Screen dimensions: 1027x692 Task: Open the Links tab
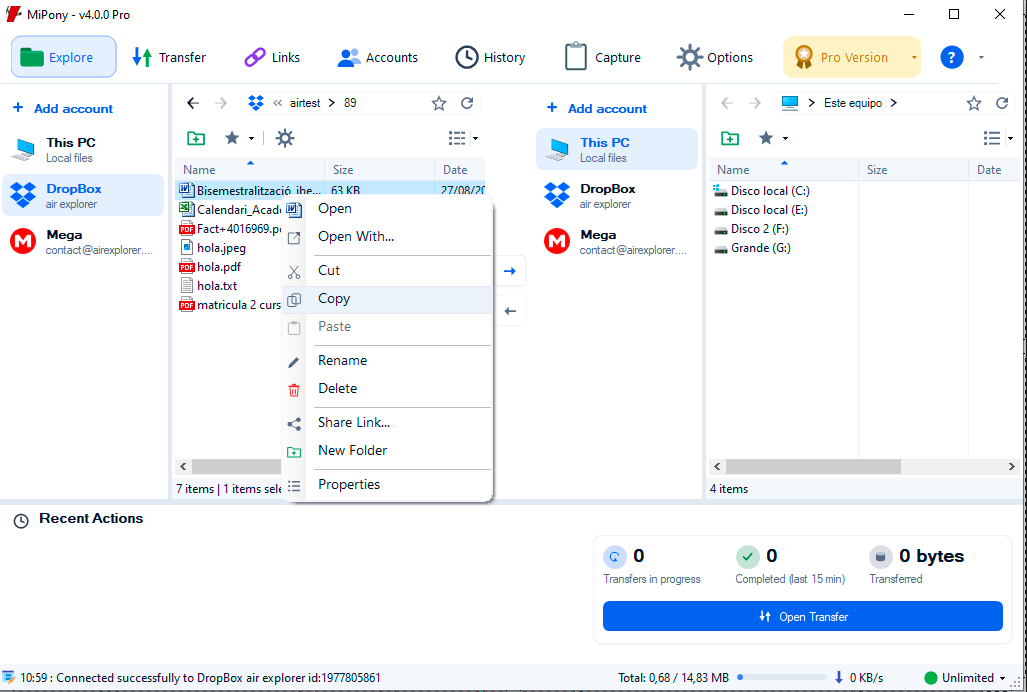(x=272, y=58)
